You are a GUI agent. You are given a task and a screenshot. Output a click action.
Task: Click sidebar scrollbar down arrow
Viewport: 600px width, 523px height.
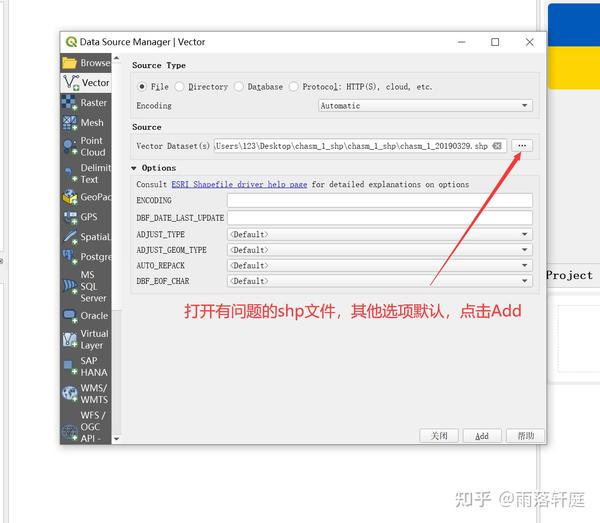click(x=116, y=439)
